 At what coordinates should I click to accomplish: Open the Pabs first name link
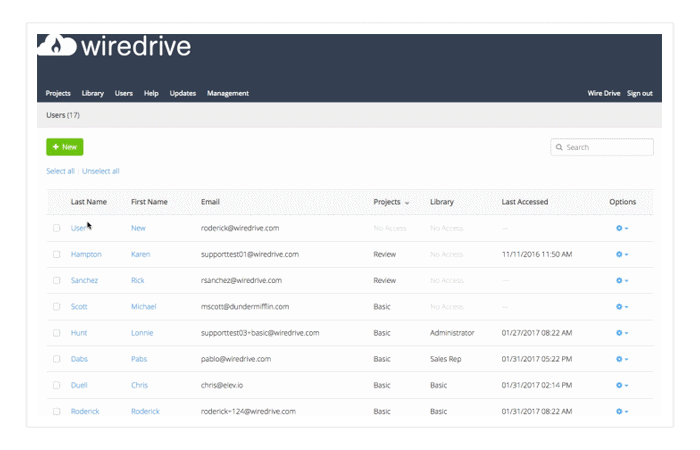click(139, 359)
